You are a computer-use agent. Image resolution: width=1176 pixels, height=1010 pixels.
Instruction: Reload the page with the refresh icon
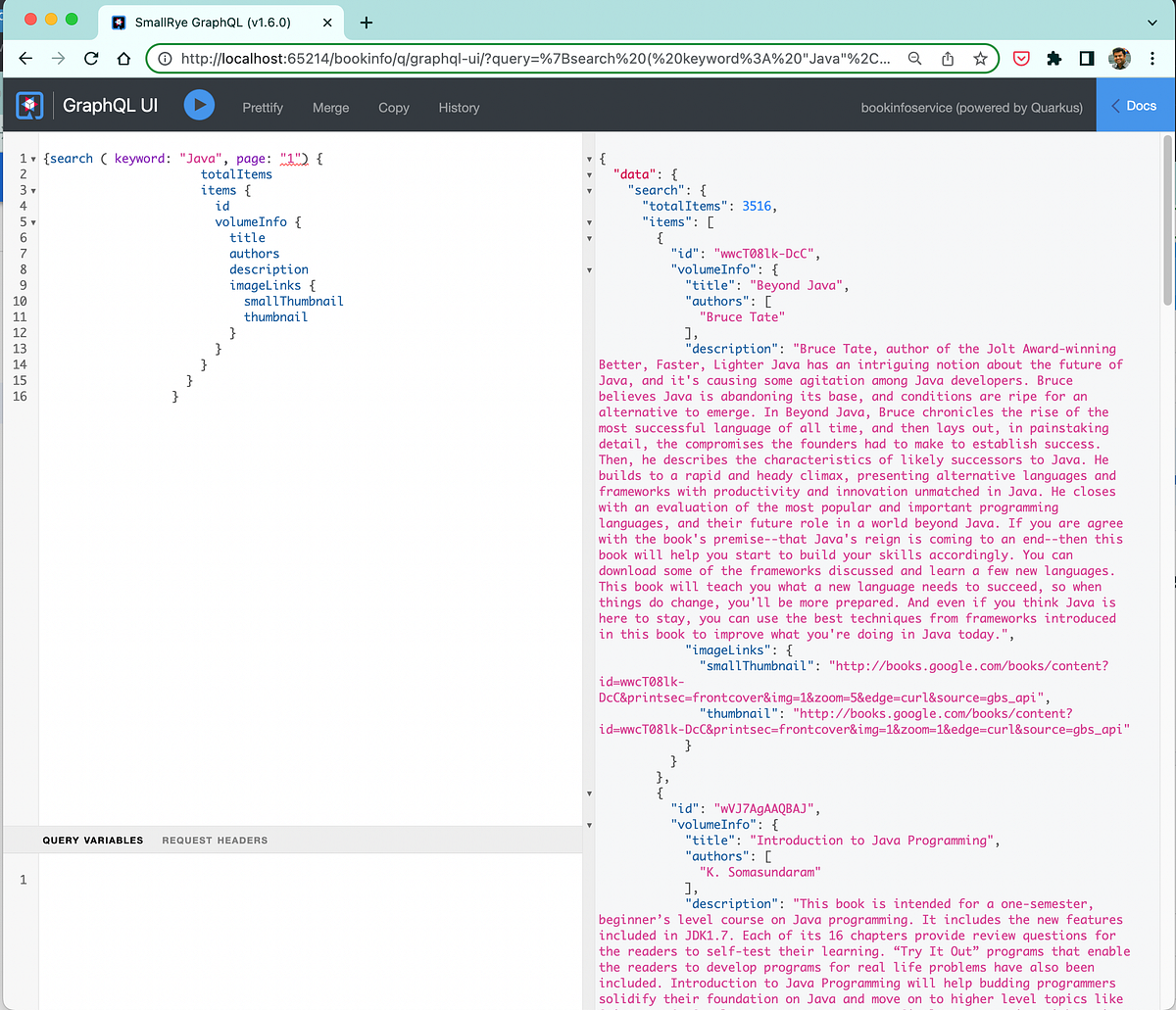[x=91, y=59]
